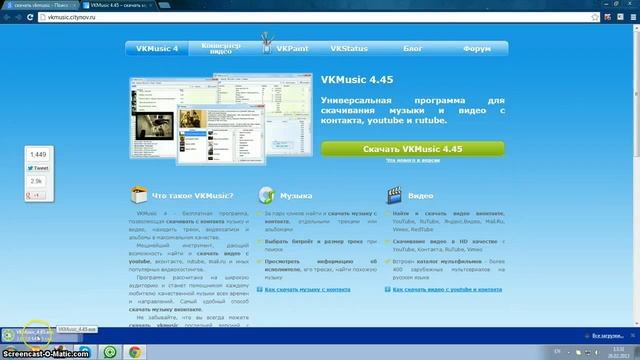Open Google Chrome from the taskbar
Screen dimensions: 640x360
coord(135,352)
